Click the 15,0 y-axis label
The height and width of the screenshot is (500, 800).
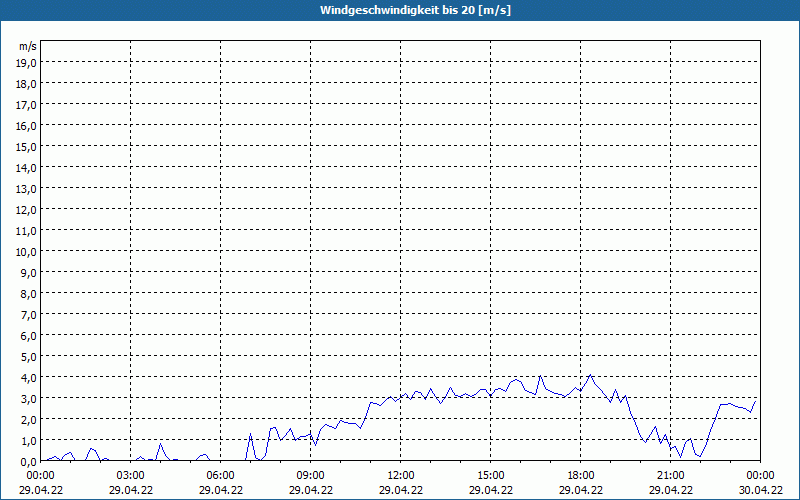(x=28, y=147)
